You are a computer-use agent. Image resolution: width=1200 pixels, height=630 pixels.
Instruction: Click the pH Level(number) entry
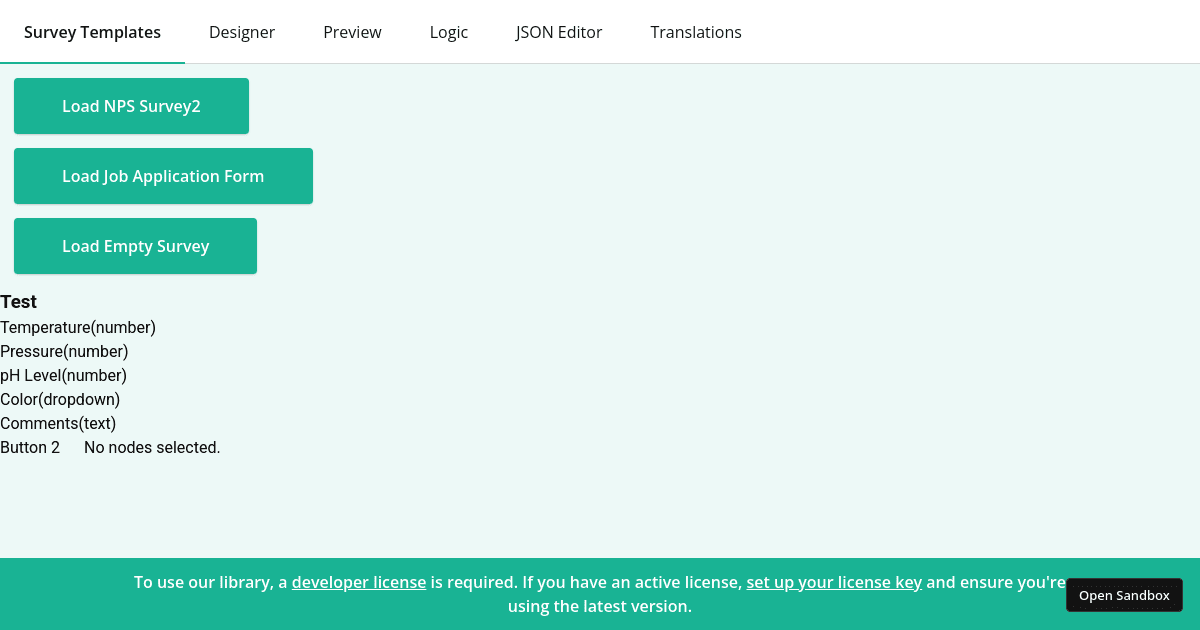[63, 375]
